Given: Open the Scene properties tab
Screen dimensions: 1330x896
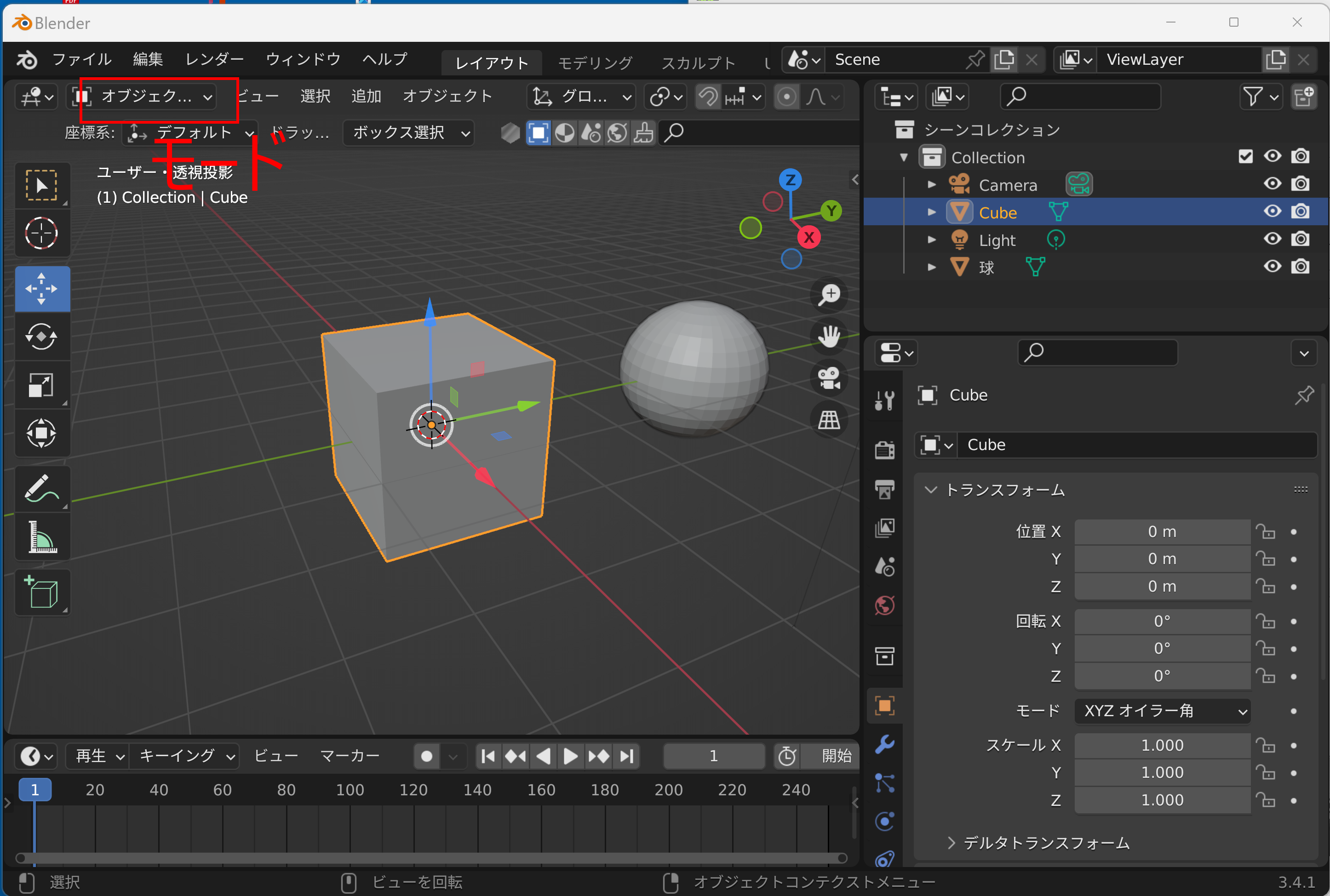Looking at the screenshot, I should point(885,566).
